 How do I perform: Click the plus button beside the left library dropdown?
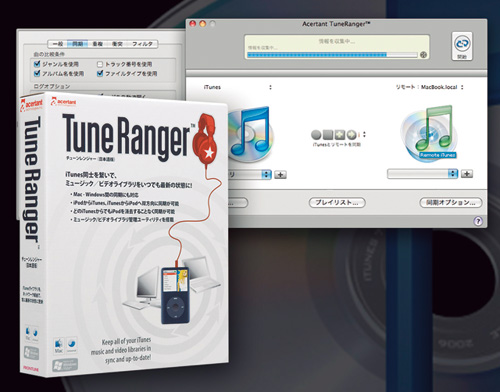click(280, 174)
